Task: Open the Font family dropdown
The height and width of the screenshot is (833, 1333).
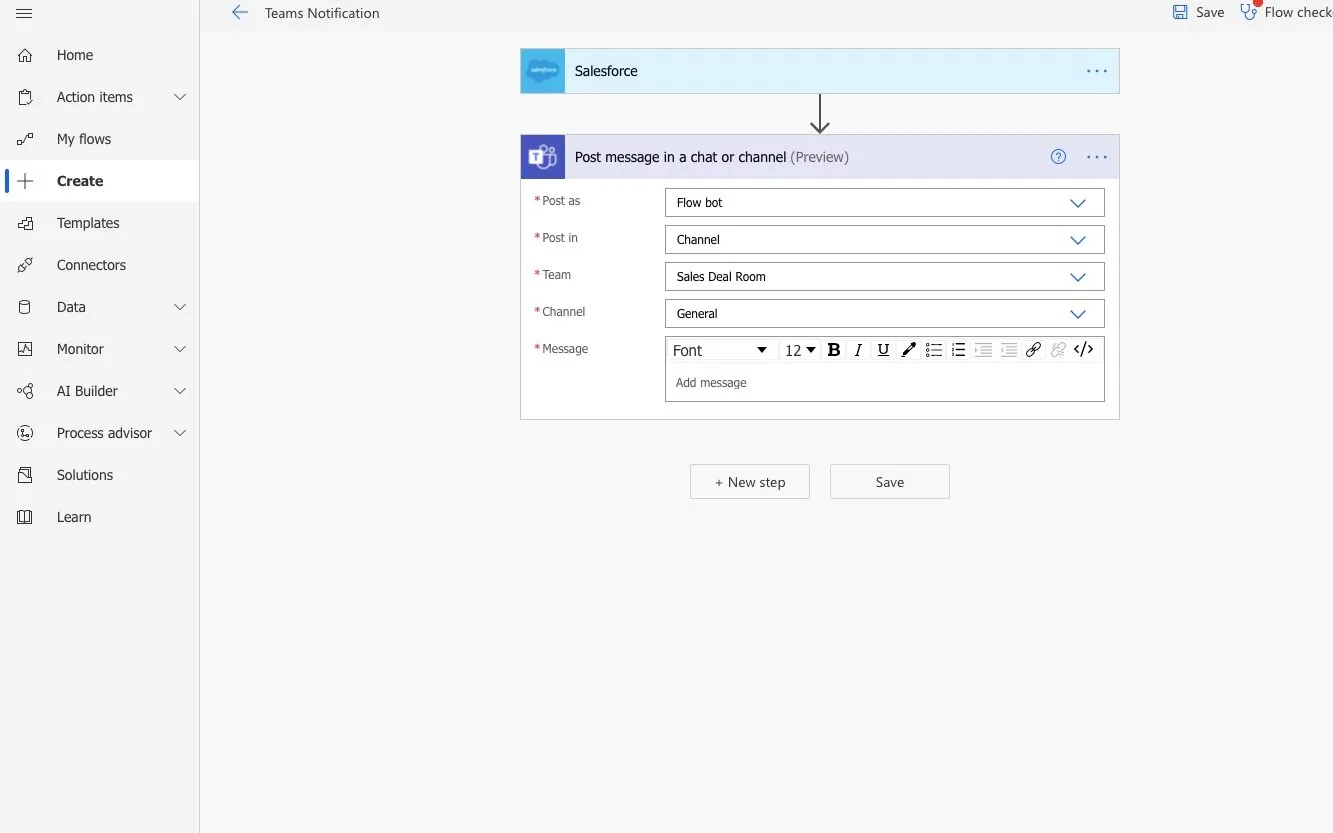Action: (721, 350)
